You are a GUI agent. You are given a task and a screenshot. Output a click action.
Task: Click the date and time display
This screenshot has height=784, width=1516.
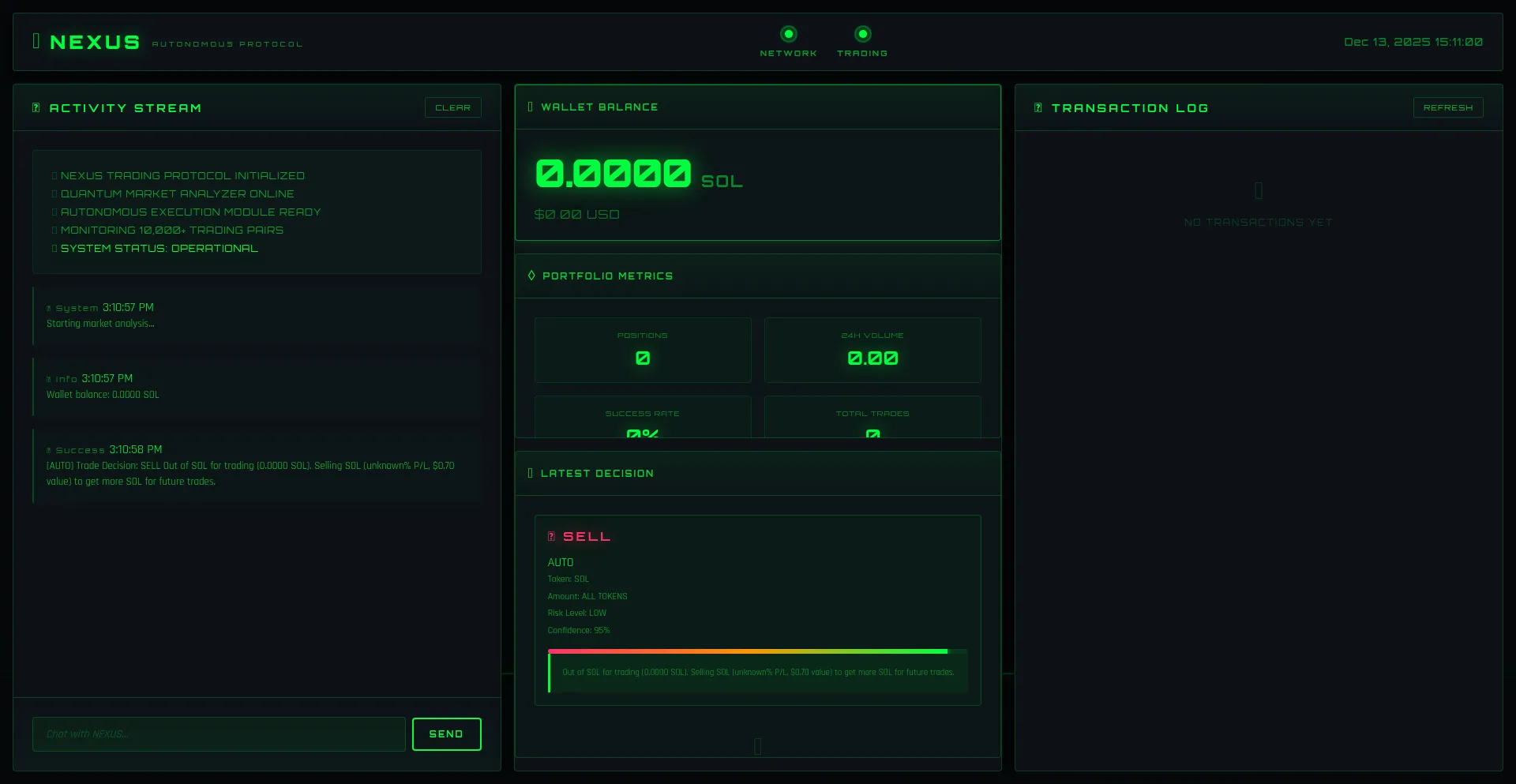tap(1413, 42)
